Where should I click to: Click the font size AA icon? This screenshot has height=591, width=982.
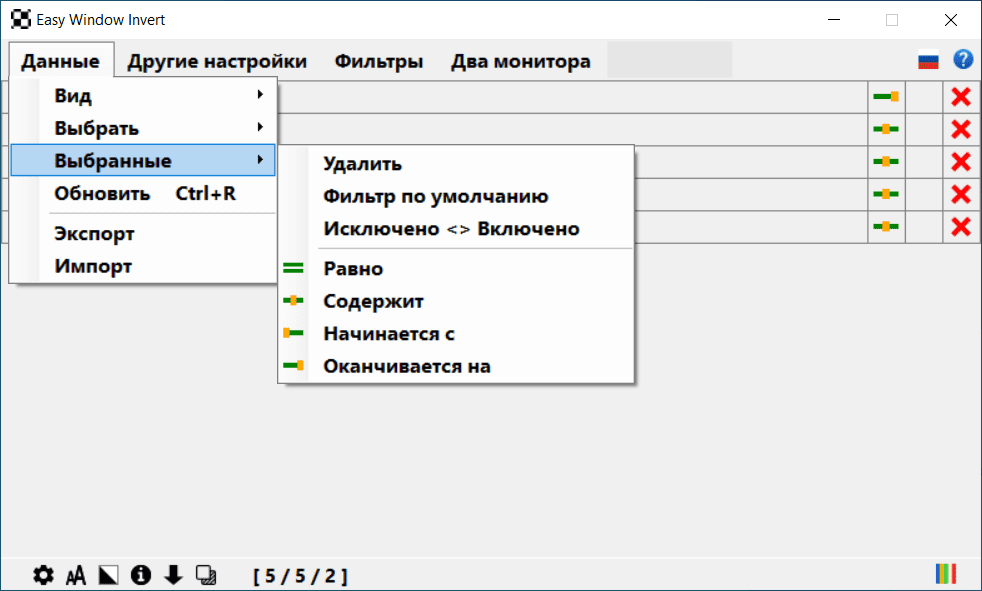pos(76,575)
